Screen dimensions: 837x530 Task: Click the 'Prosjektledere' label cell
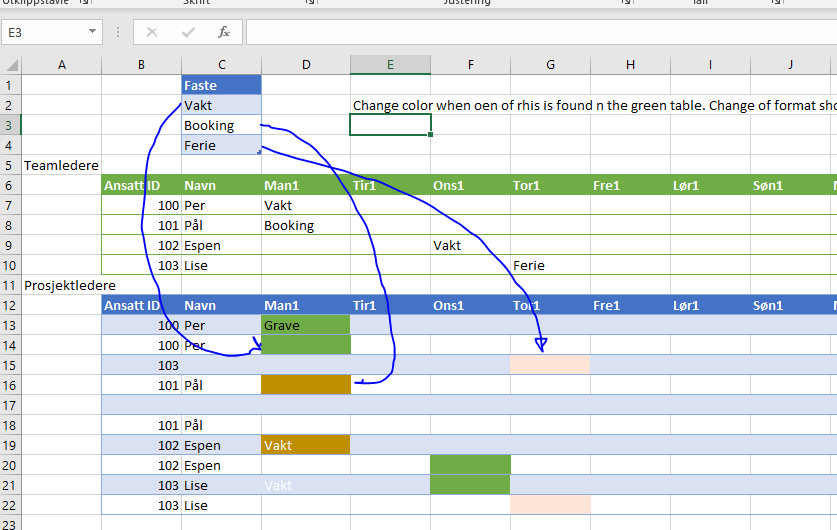pos(70,286)
